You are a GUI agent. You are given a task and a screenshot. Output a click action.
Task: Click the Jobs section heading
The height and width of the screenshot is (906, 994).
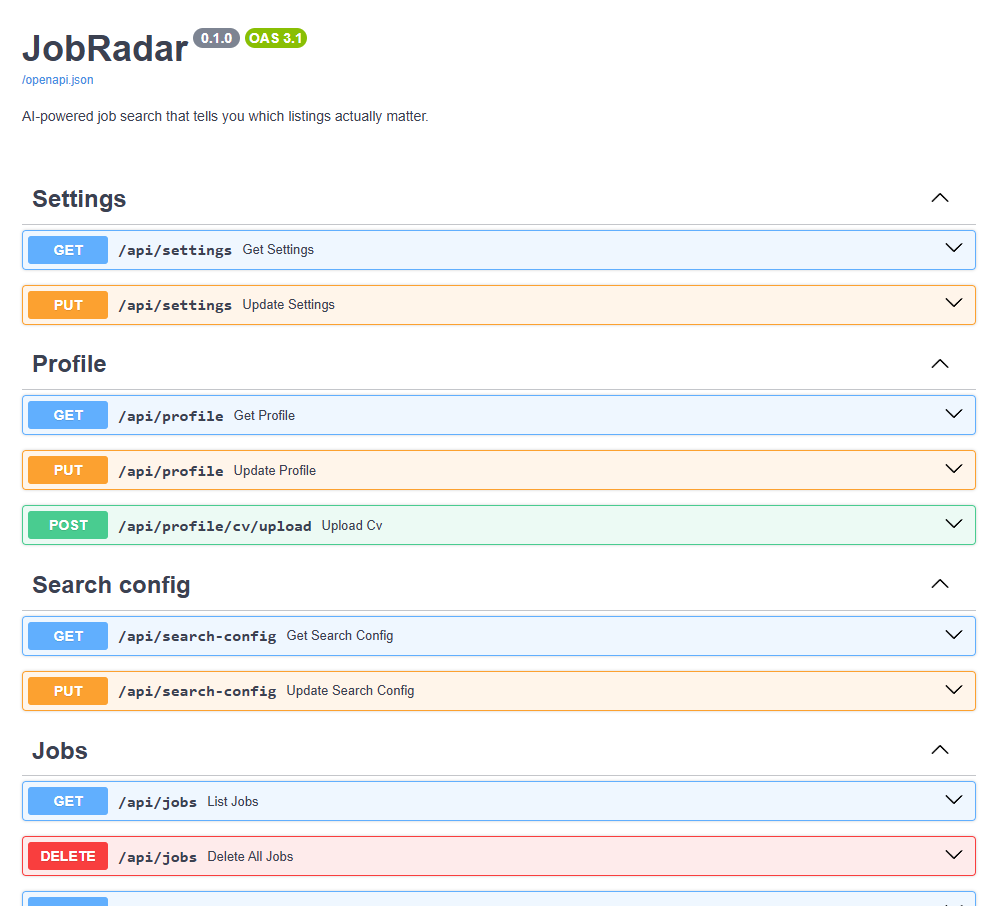pos(60,751)
